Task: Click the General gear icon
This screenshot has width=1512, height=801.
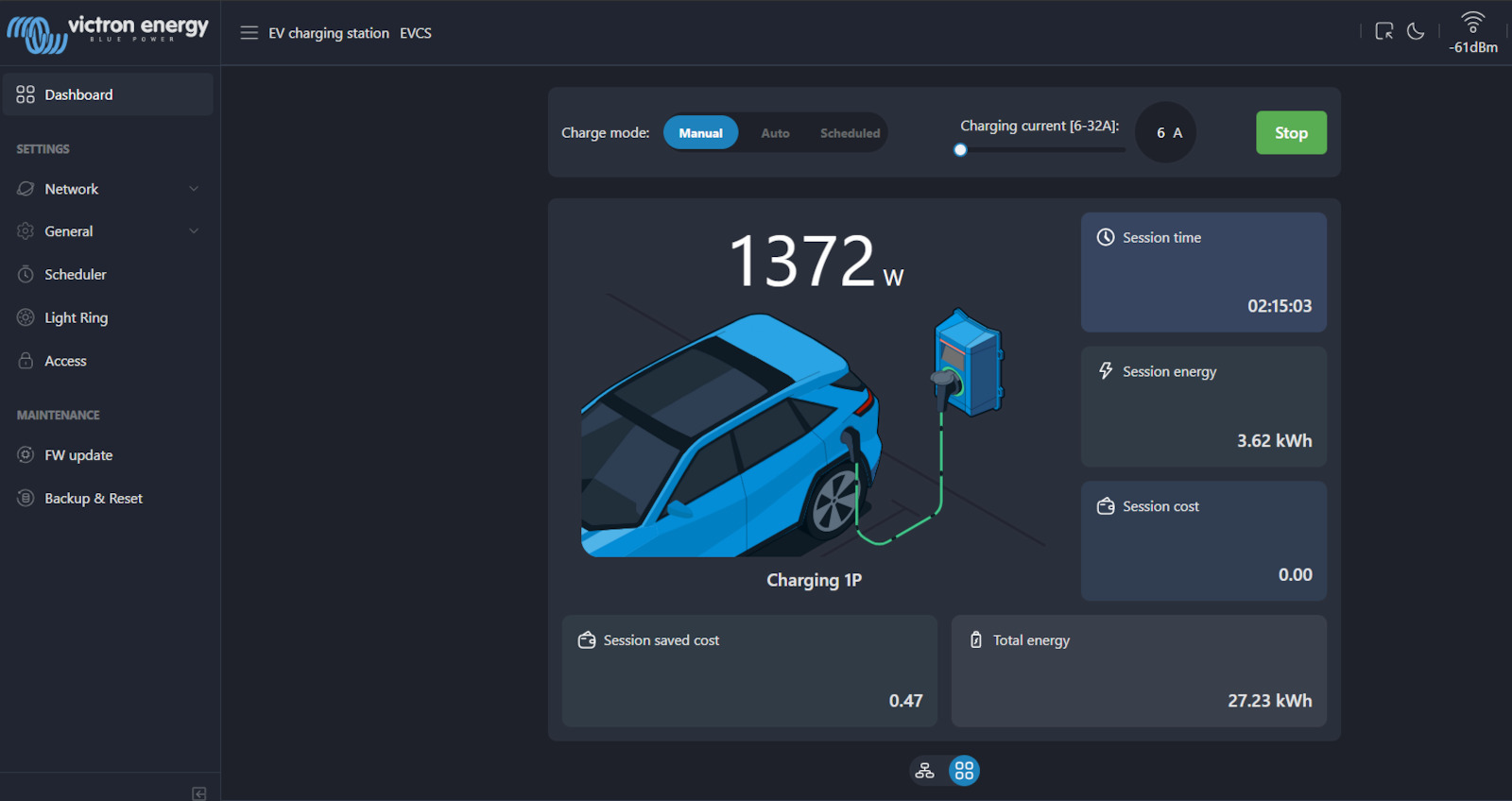Action: (26, 231)
